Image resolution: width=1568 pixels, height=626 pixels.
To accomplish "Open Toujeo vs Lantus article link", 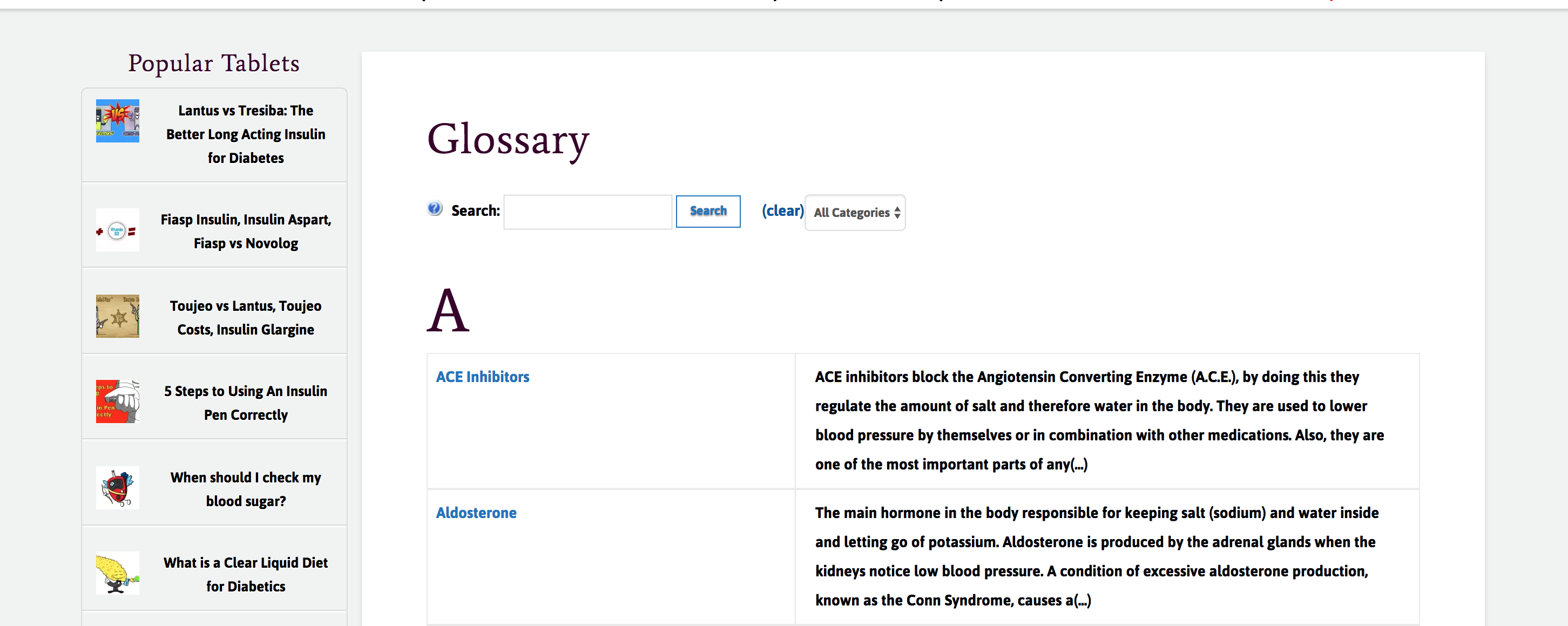I will pyautogui.click(x=246, y=317).
